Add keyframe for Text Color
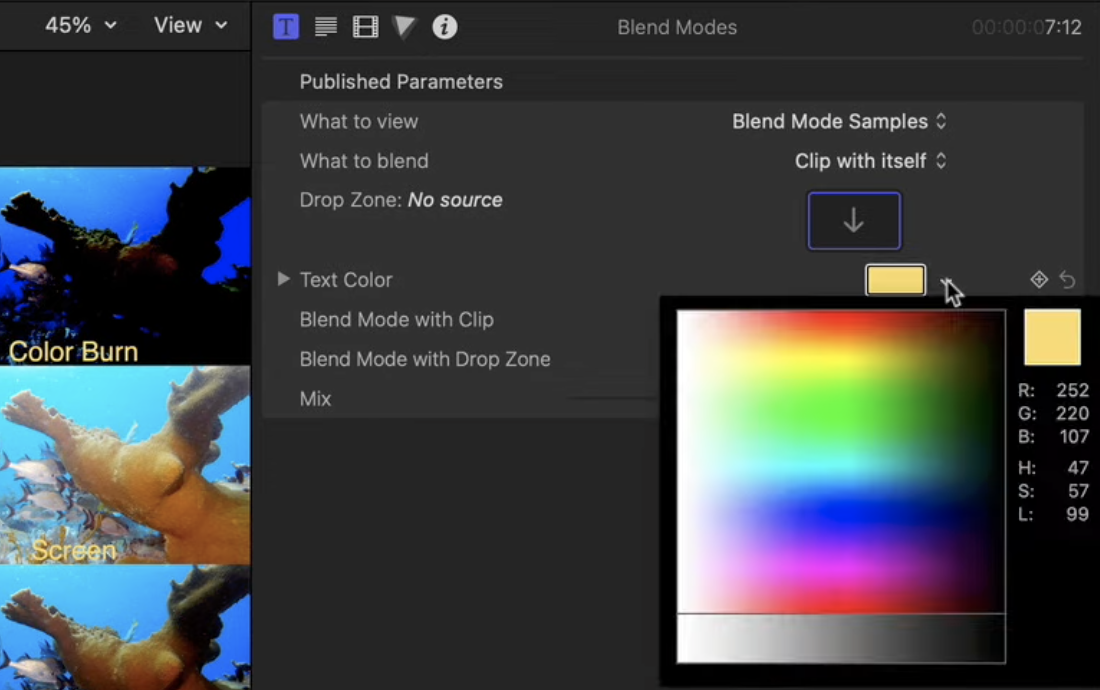The height and width of the screenshot is (690, 1100). click(1039, 280)
